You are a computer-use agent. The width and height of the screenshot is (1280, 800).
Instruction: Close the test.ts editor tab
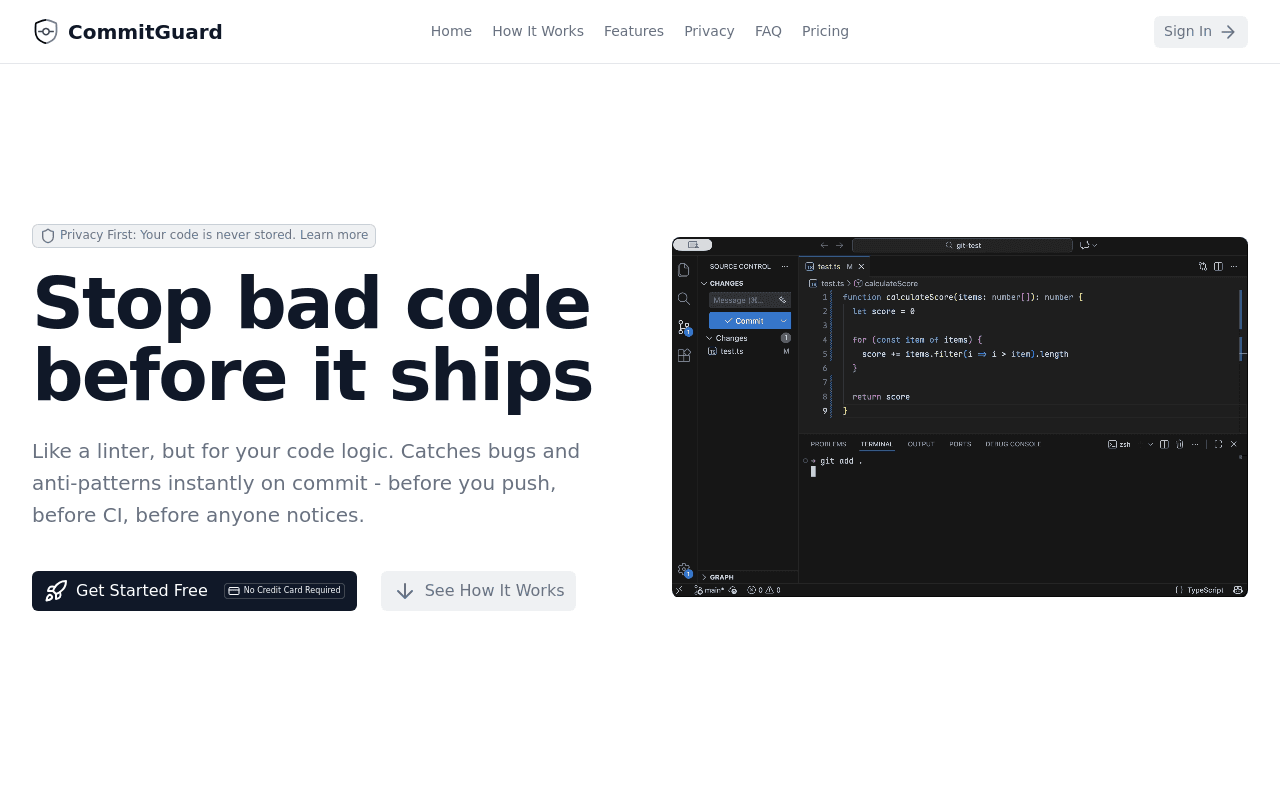click(x=862, y=266)
